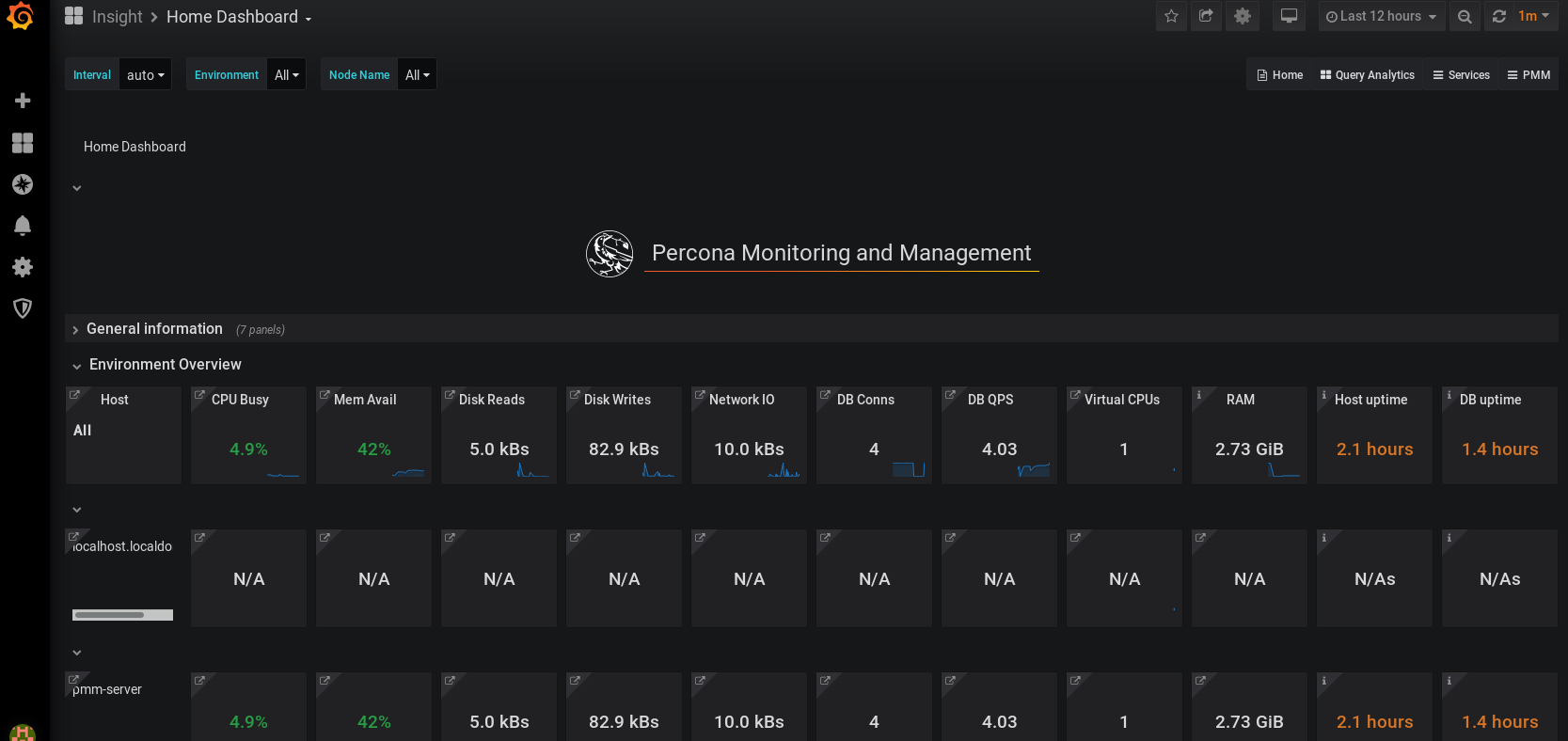The image size is (1568, 741).
Task: Open the Alerting bell icon
Action: coord(23,226)
